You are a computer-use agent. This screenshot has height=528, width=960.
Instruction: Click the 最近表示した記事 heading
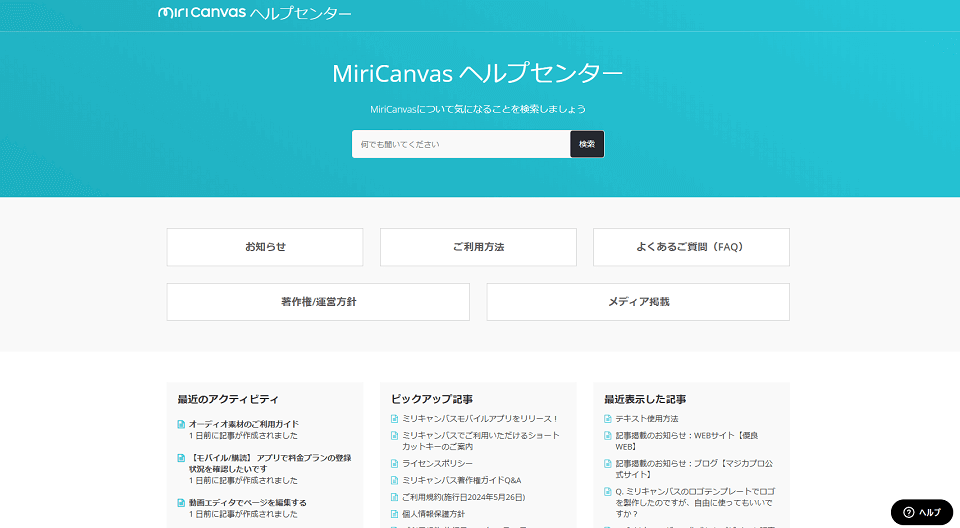(x=645, y=399)
